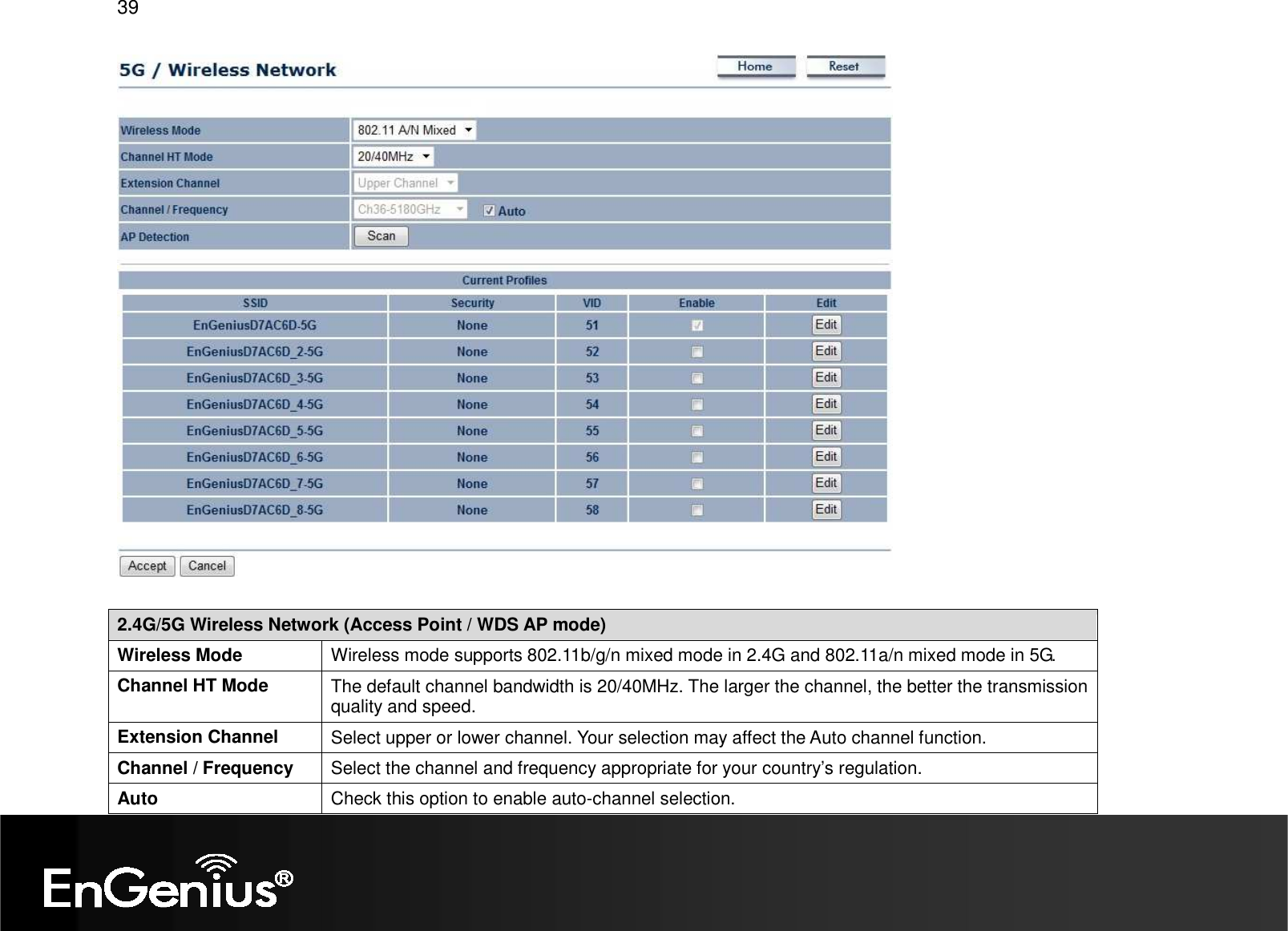The height and width of the screenshot is (931, 1288).
Task: Click the Current Profiles heading
Action: pos(504,280)
